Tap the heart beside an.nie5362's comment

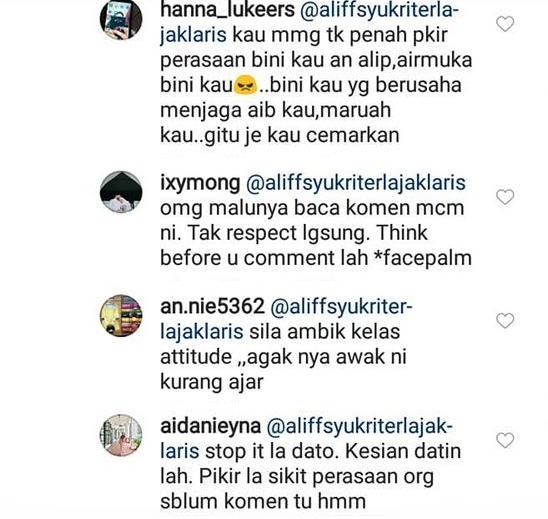[505, 321]
